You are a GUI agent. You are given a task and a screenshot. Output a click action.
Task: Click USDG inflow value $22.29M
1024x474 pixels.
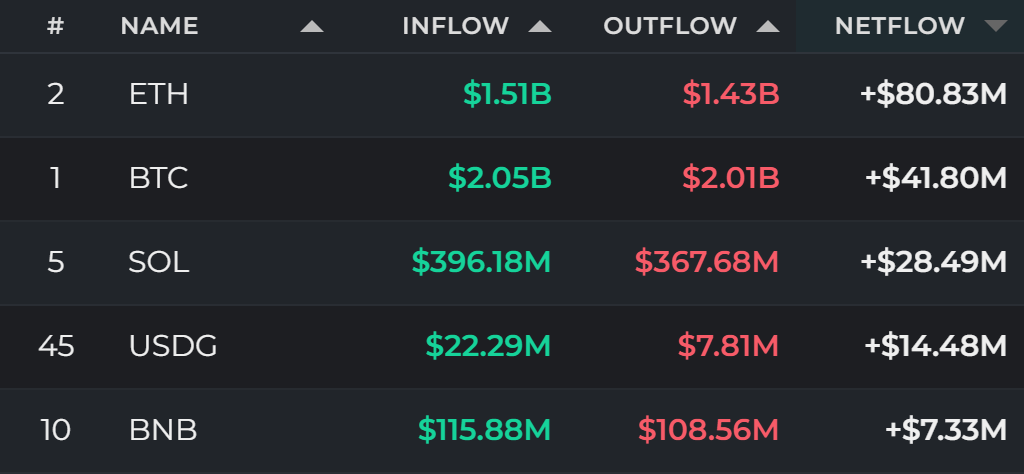[x=488, y=346]
